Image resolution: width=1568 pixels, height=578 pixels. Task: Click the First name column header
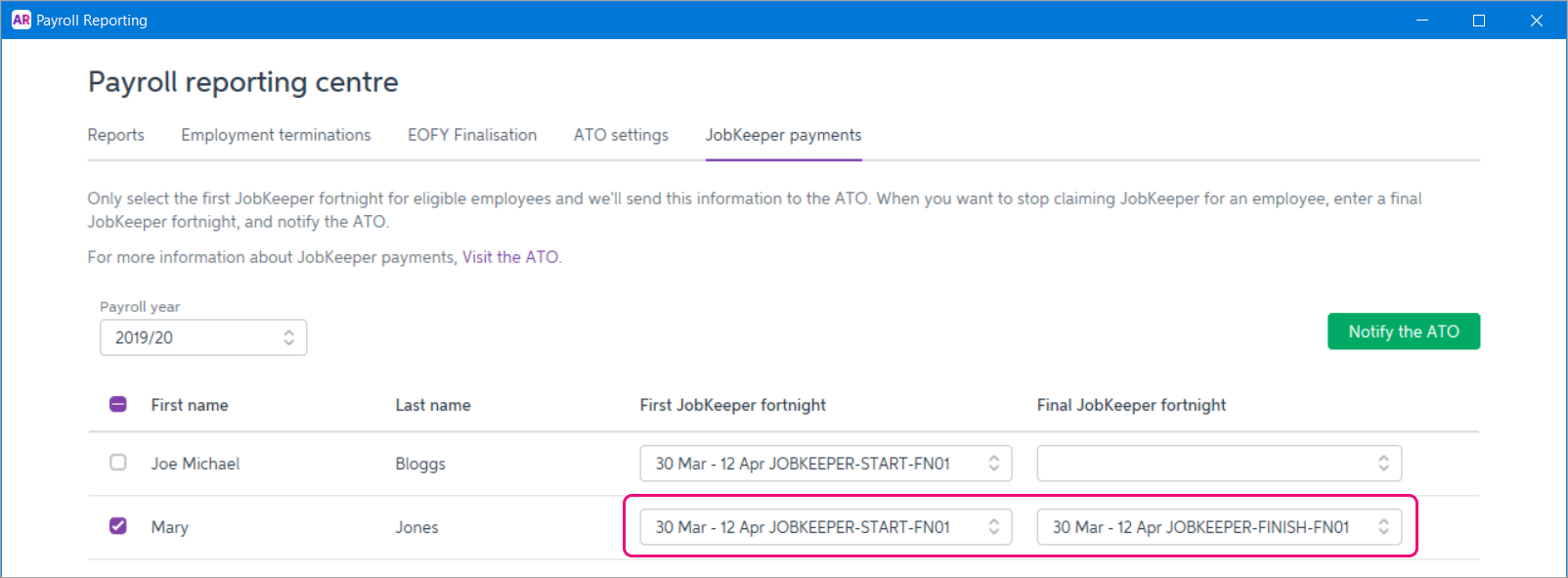190,405
